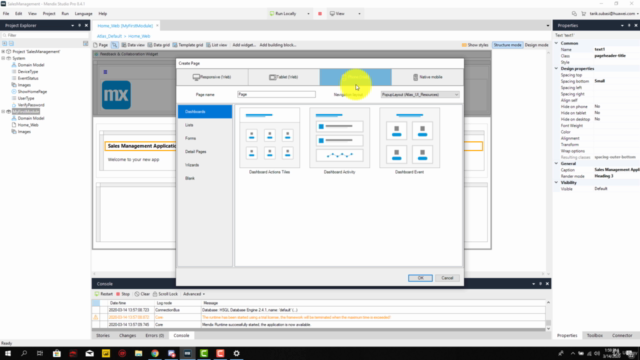Screen dimensions: 640x360
Task: Choose the Dashboard Event template
Action: pyautogui.click(x=409, y=141)
